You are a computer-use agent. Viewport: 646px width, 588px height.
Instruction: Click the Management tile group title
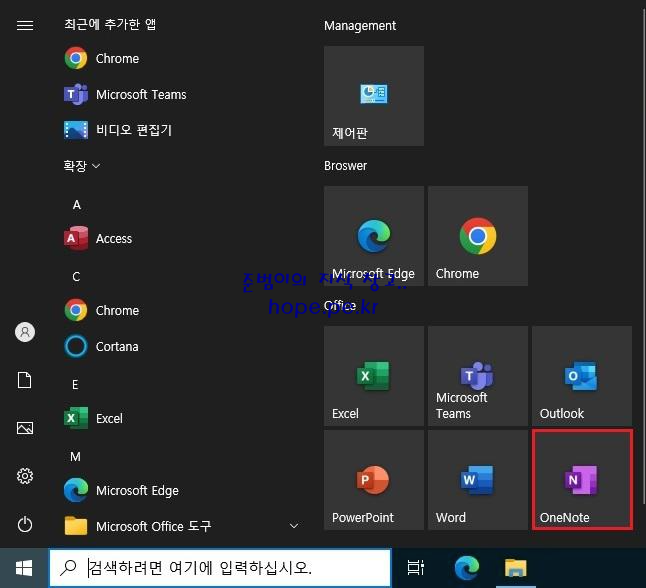click(x=360, y=26)
